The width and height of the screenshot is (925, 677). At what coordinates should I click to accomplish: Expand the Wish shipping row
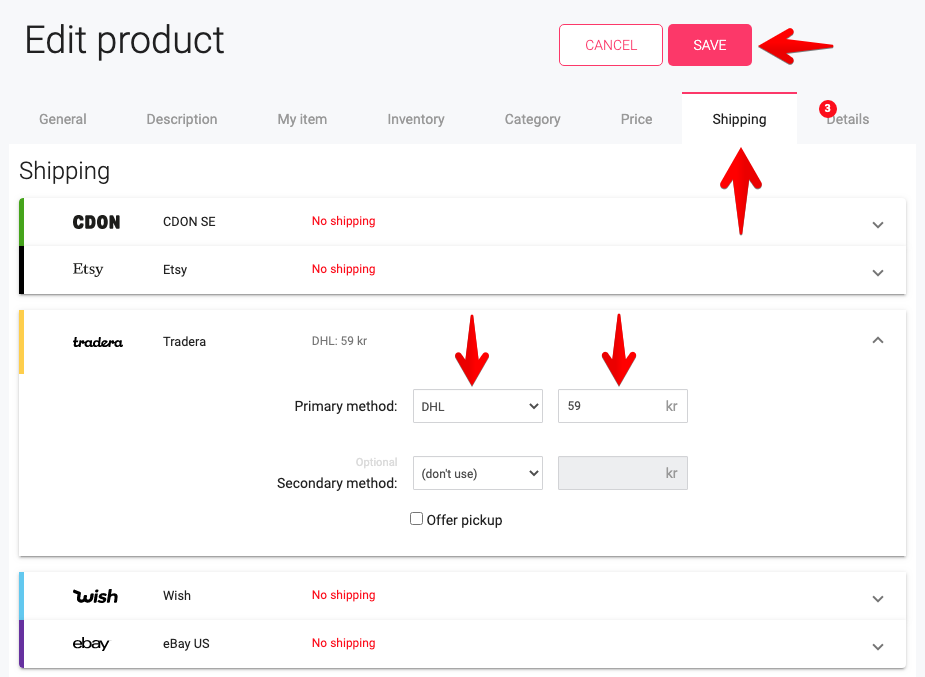(878, 599)
